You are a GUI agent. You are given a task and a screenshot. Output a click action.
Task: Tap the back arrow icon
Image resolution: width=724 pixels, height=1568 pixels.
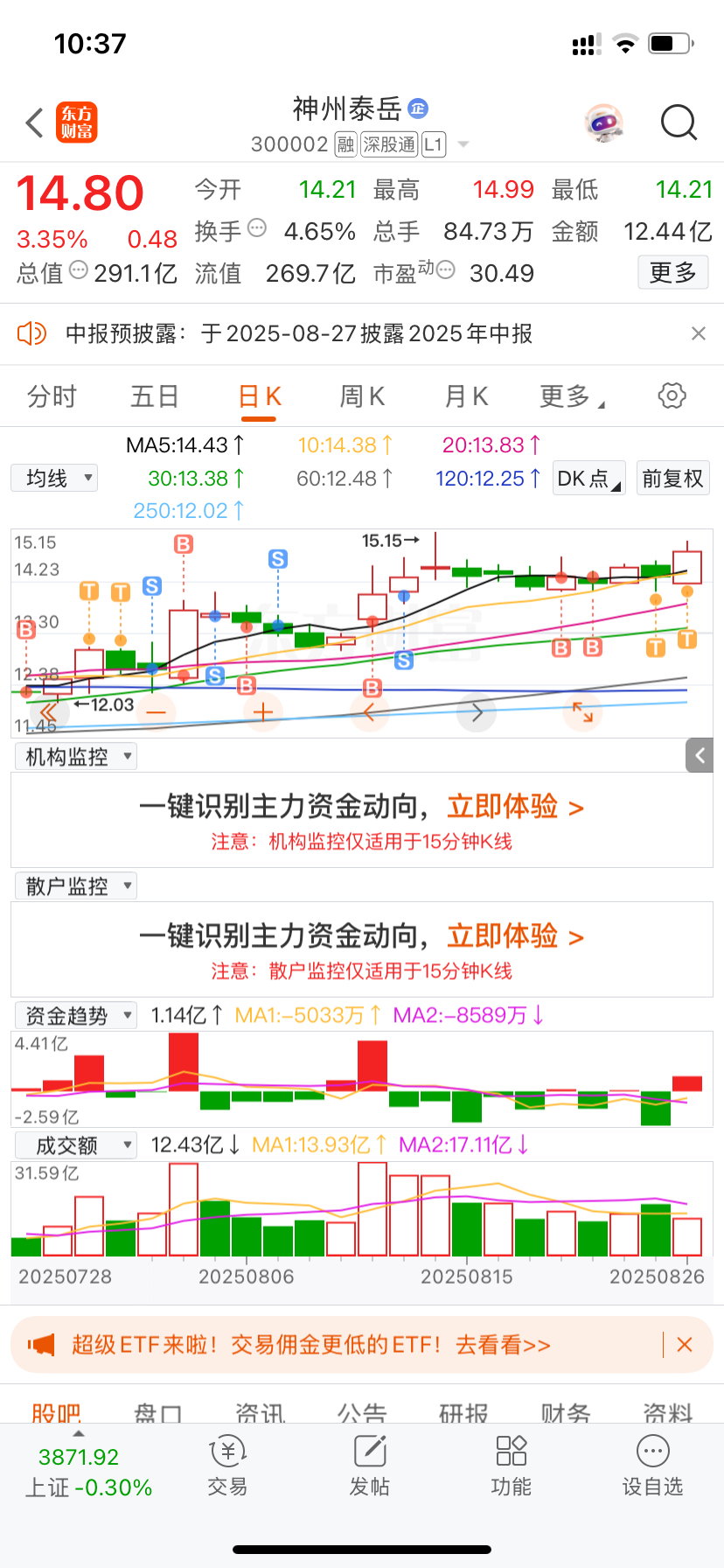tap(35, 123)
